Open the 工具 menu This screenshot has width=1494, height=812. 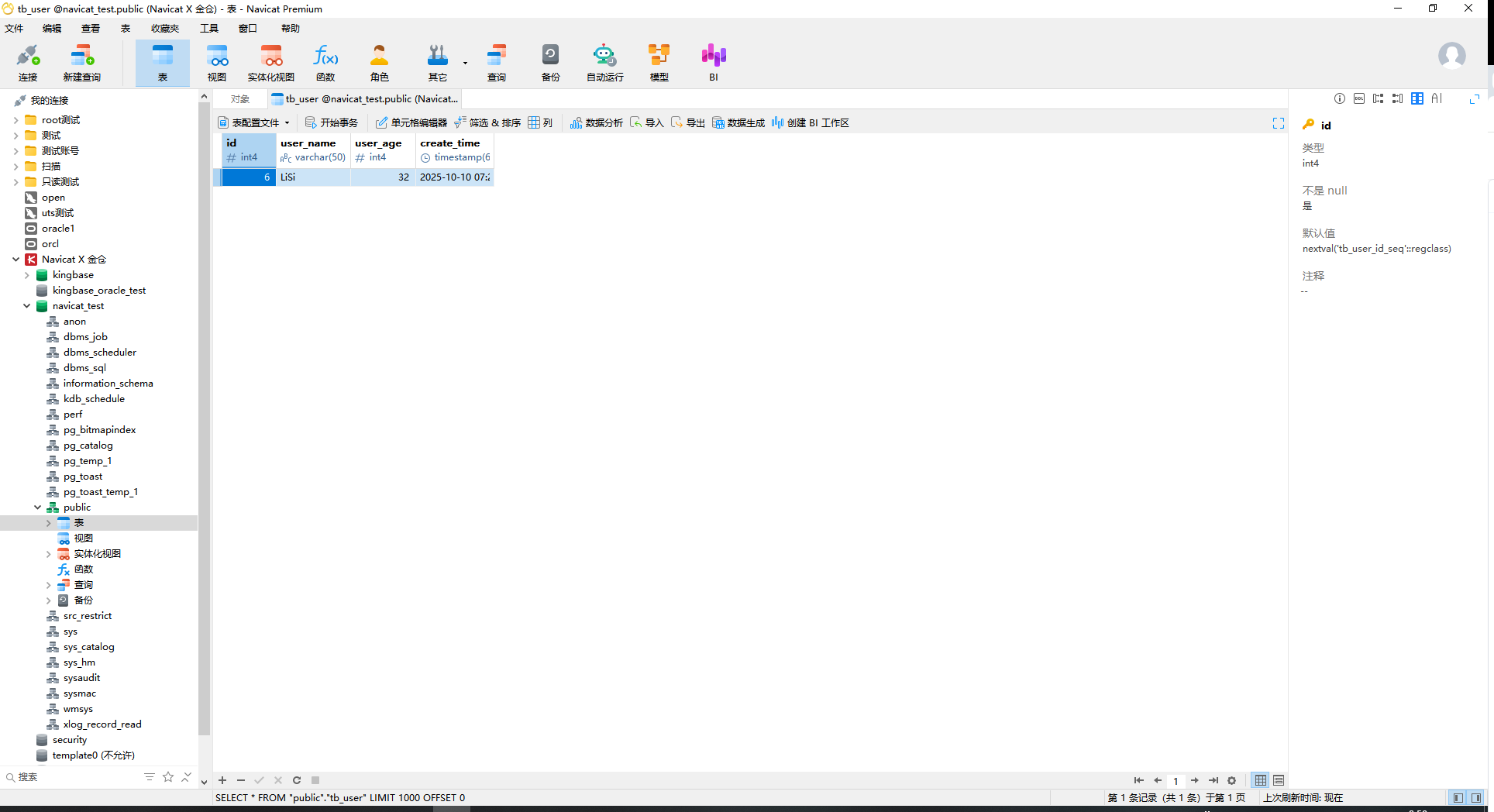[x=209, y=29]
